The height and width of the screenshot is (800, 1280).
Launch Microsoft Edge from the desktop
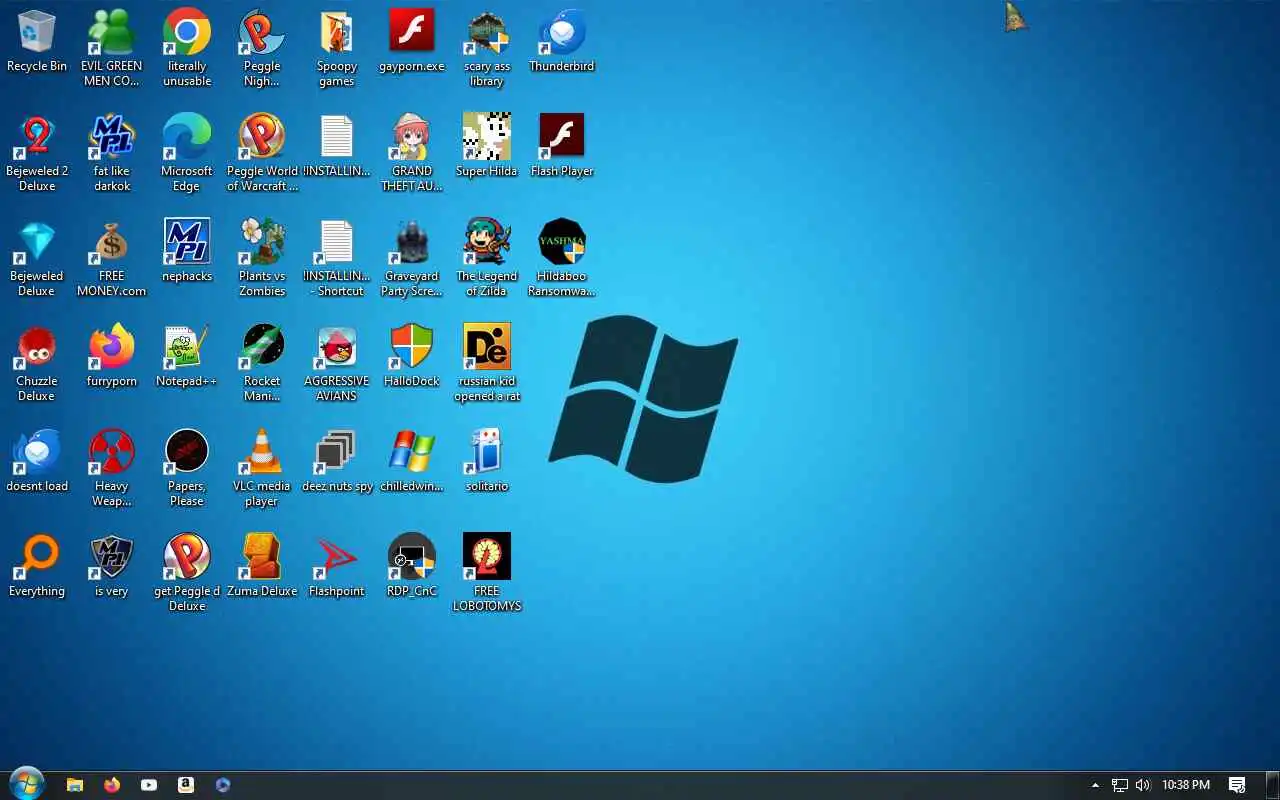coord(187,154)
